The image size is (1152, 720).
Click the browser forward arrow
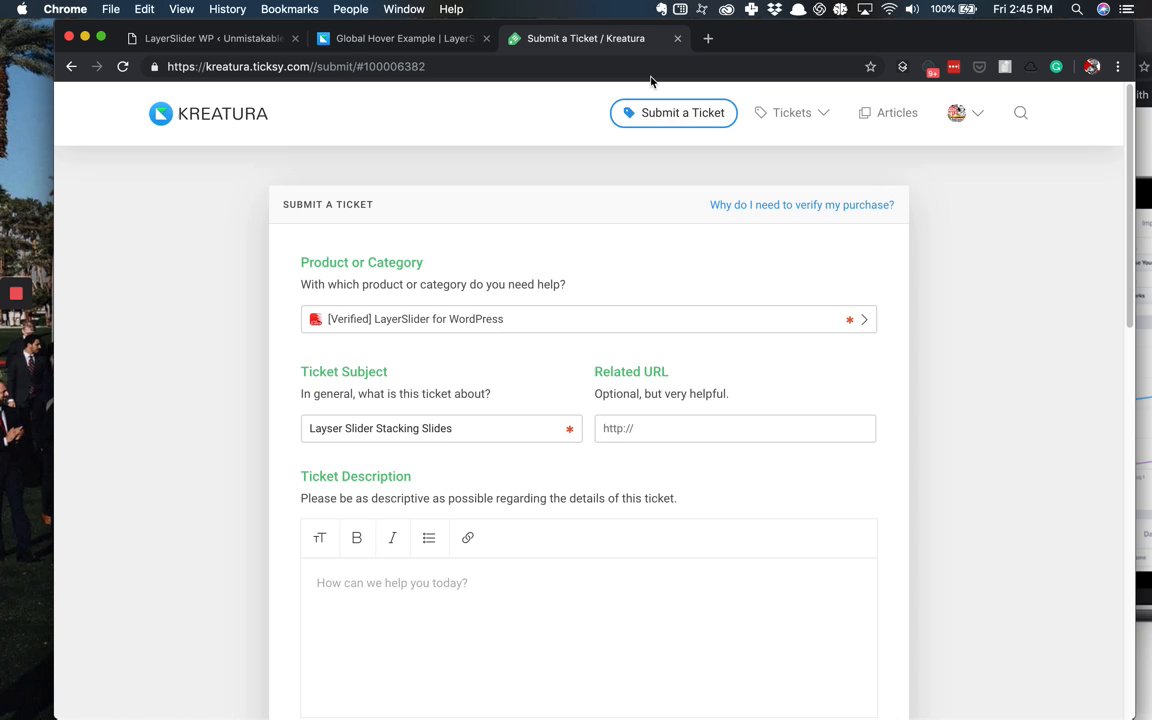(x=97, y=67)
